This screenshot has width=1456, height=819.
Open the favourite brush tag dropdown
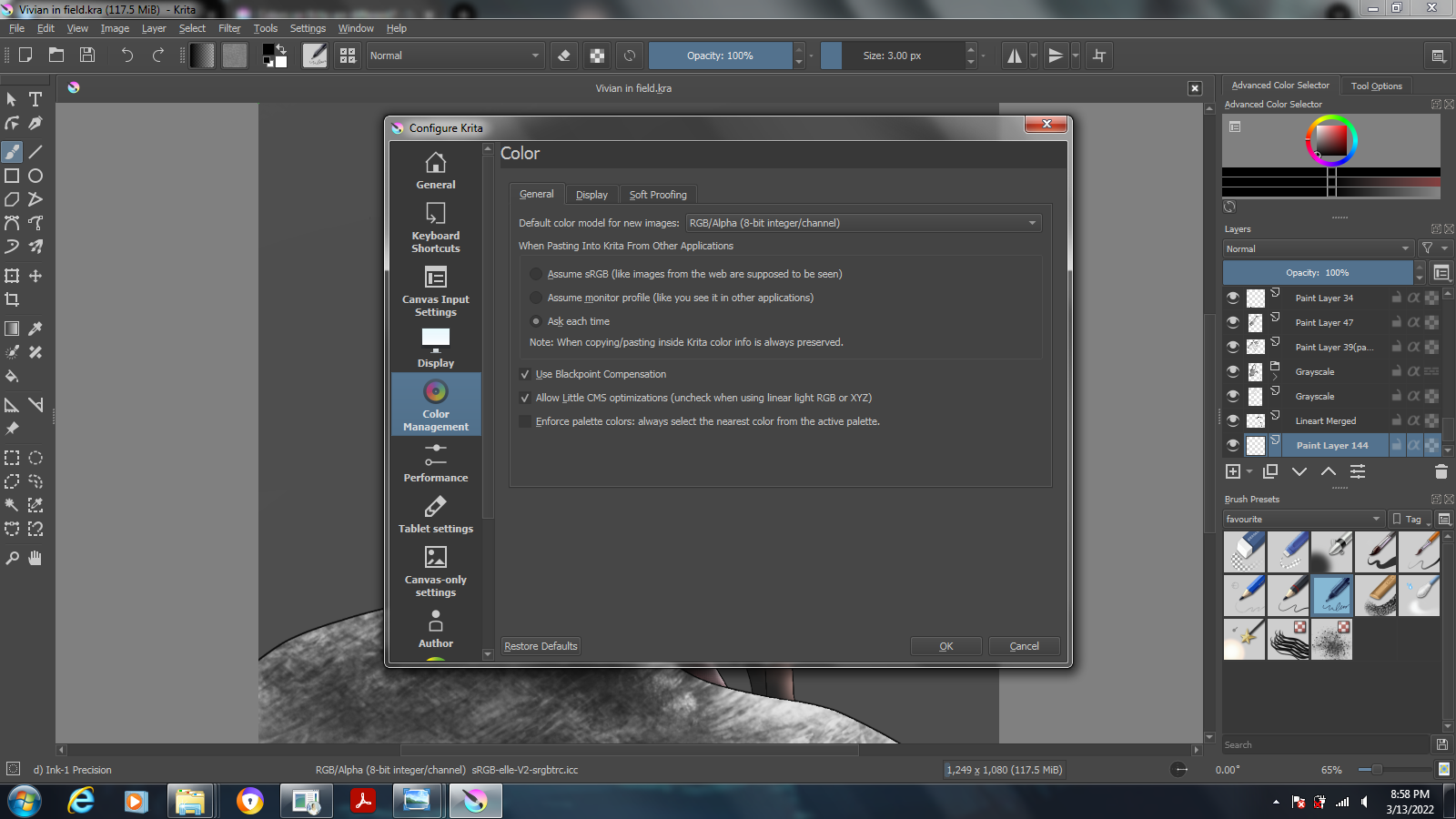click(x=1303, y=519)
